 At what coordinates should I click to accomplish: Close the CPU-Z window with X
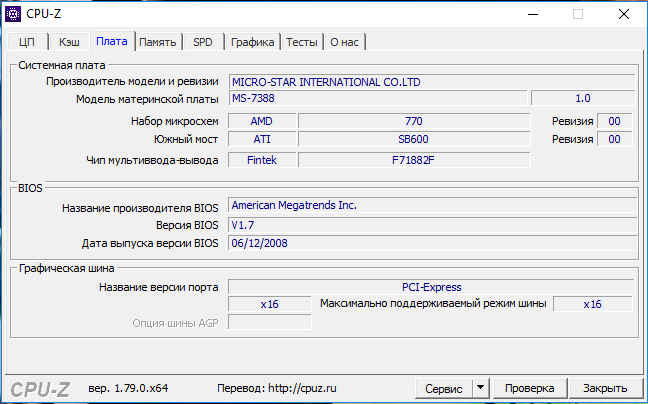pyautogui.click(x=624, y=14)
